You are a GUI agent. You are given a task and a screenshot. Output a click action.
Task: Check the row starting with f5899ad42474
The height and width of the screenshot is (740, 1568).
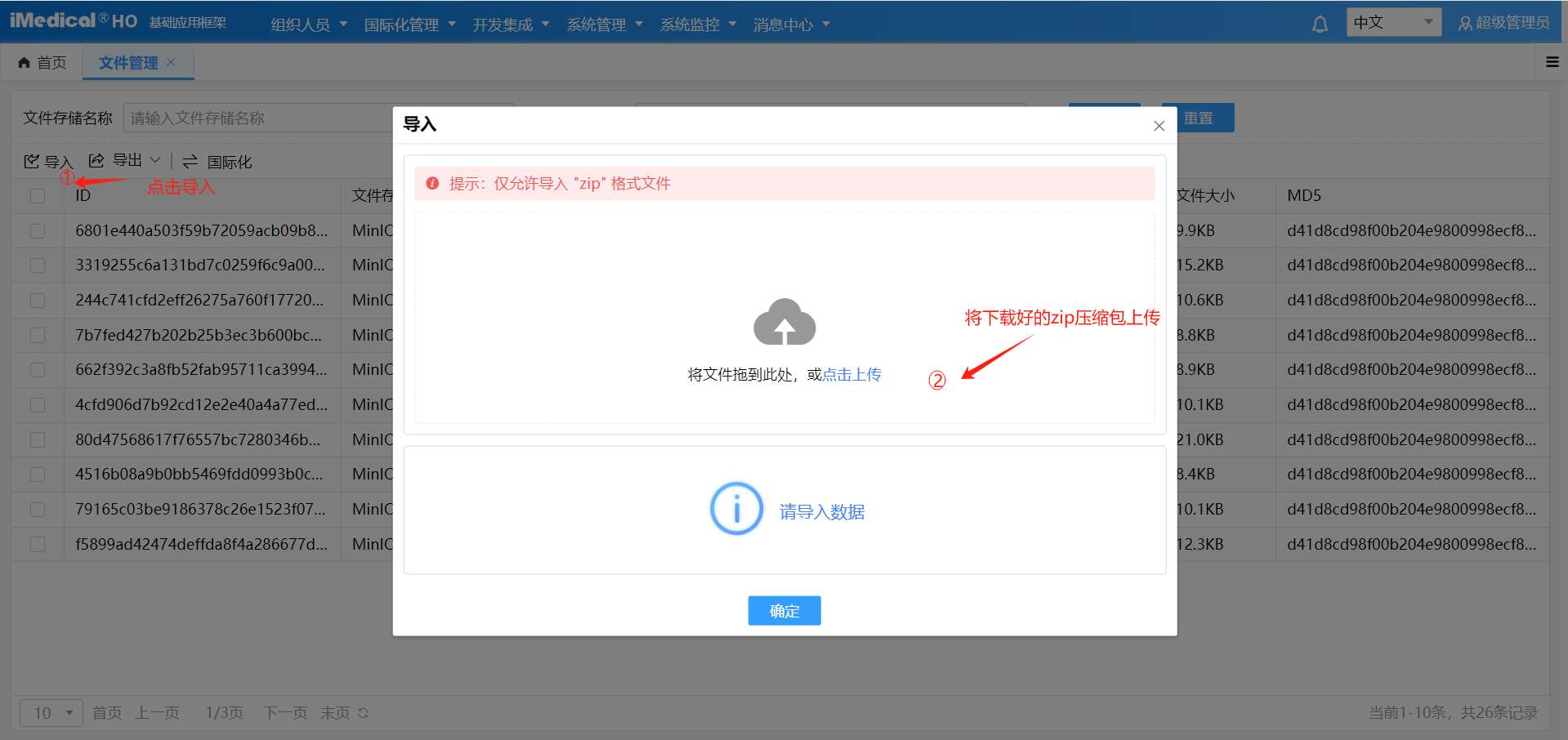pos(38,544)
